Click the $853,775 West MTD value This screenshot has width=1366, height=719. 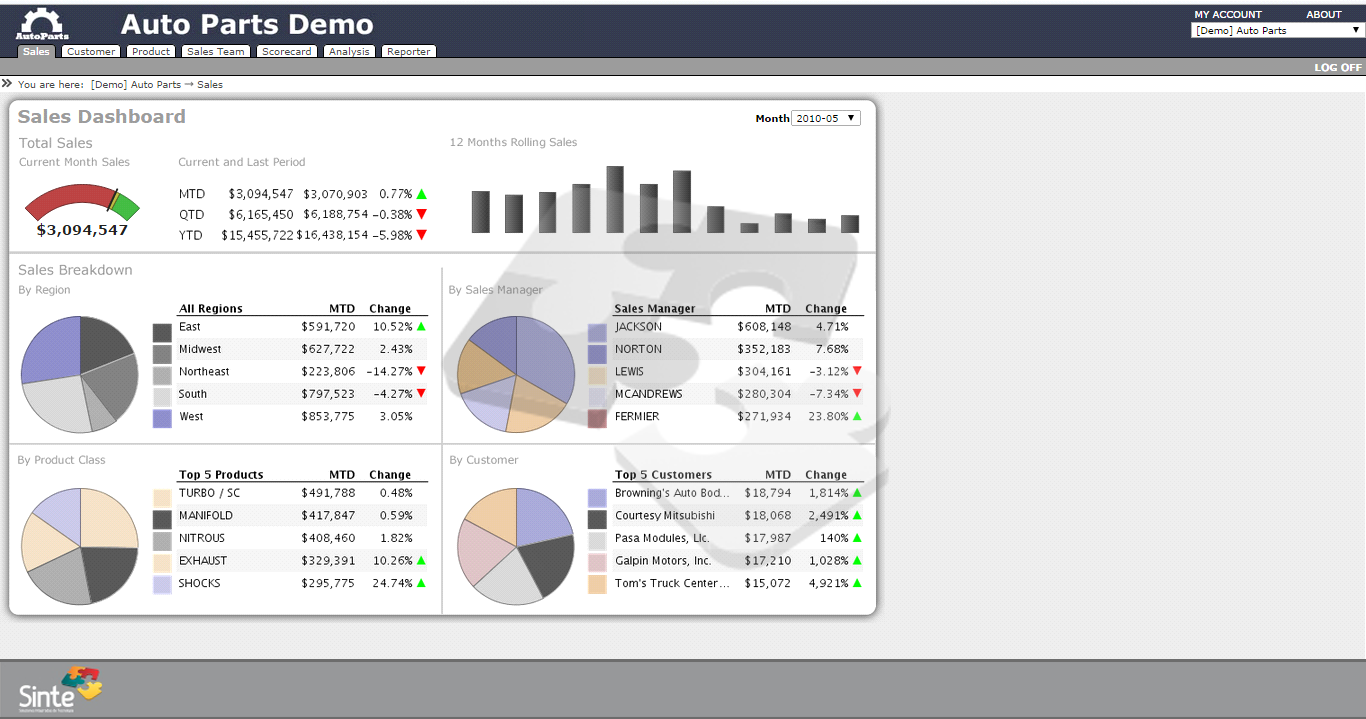[328, 416]
